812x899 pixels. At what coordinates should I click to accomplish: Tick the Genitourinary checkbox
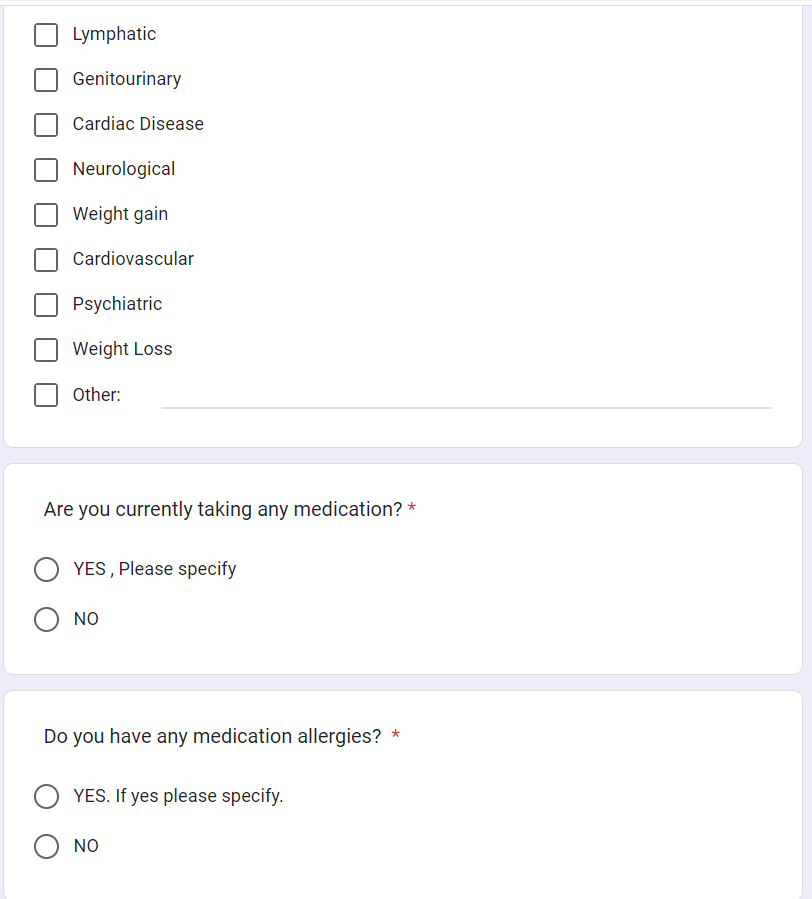pos(46,80)
